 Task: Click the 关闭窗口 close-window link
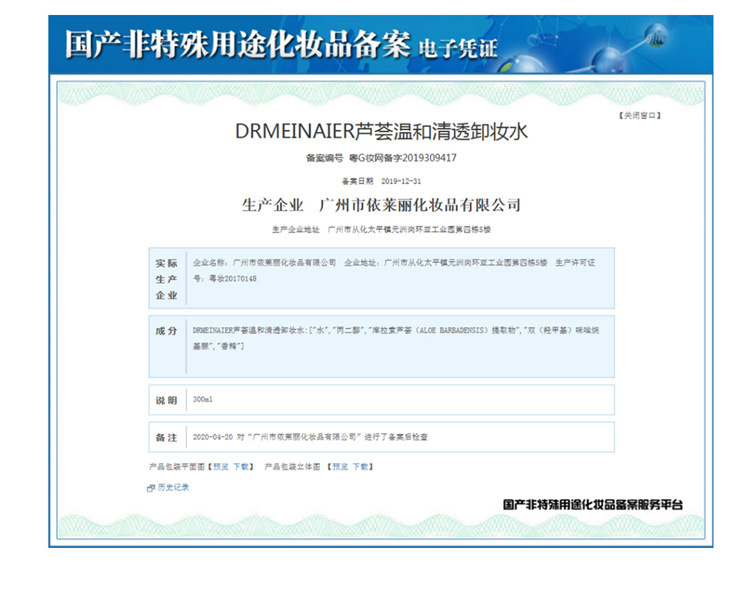point(640,115)
